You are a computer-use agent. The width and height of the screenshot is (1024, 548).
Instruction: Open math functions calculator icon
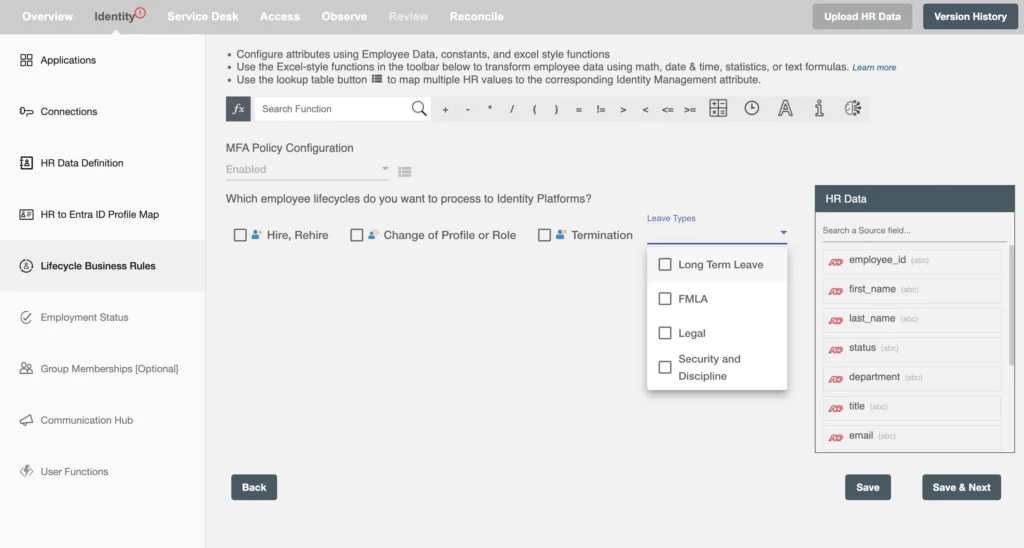click(x=718, y=108)
